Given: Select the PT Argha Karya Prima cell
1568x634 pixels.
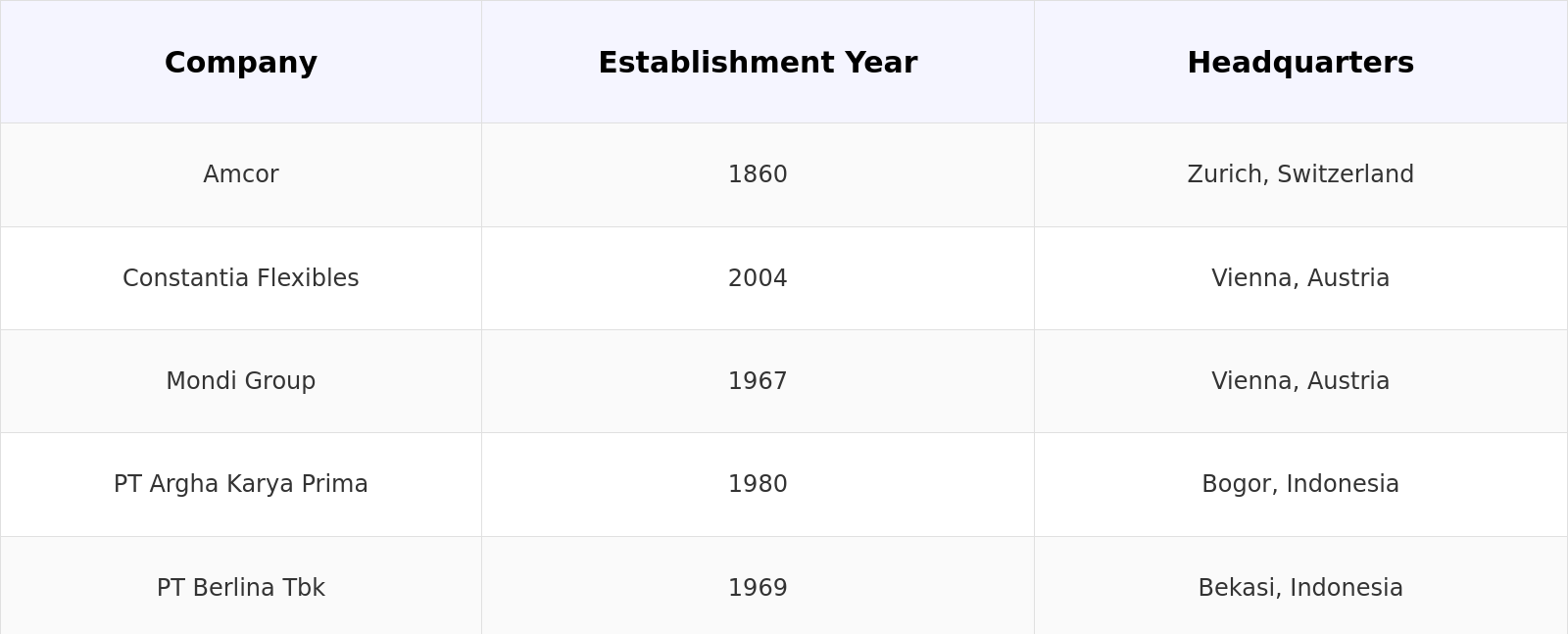Looking at the screenshot, I should pos(241,484).
